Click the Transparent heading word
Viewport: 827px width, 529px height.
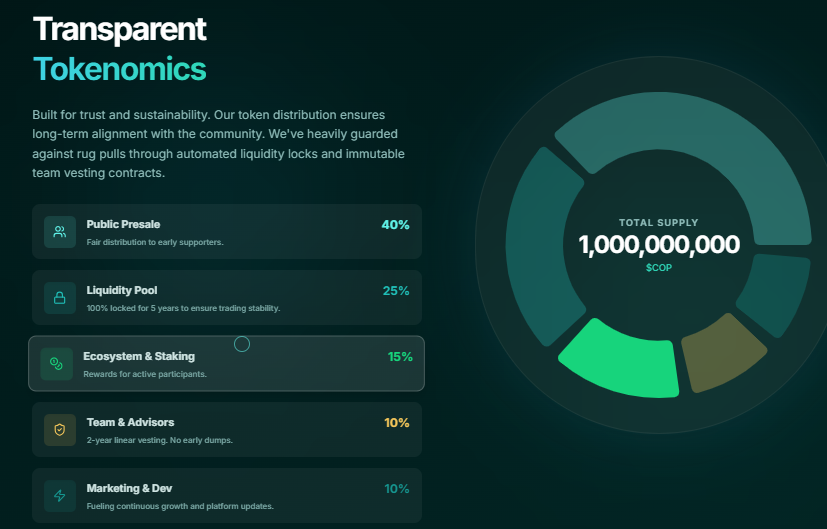tap(120, 28)
